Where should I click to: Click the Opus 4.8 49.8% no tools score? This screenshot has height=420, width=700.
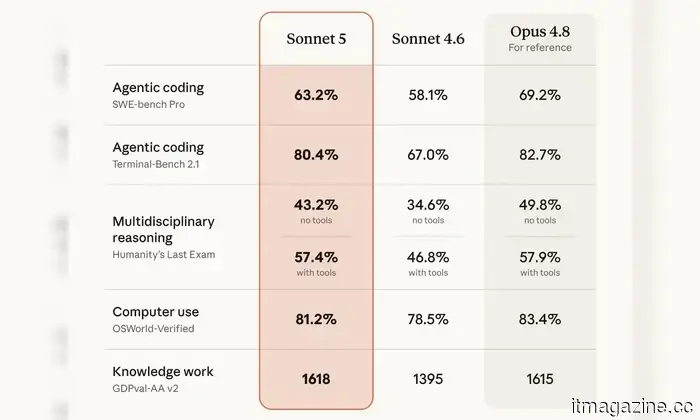tap(540, 205)
